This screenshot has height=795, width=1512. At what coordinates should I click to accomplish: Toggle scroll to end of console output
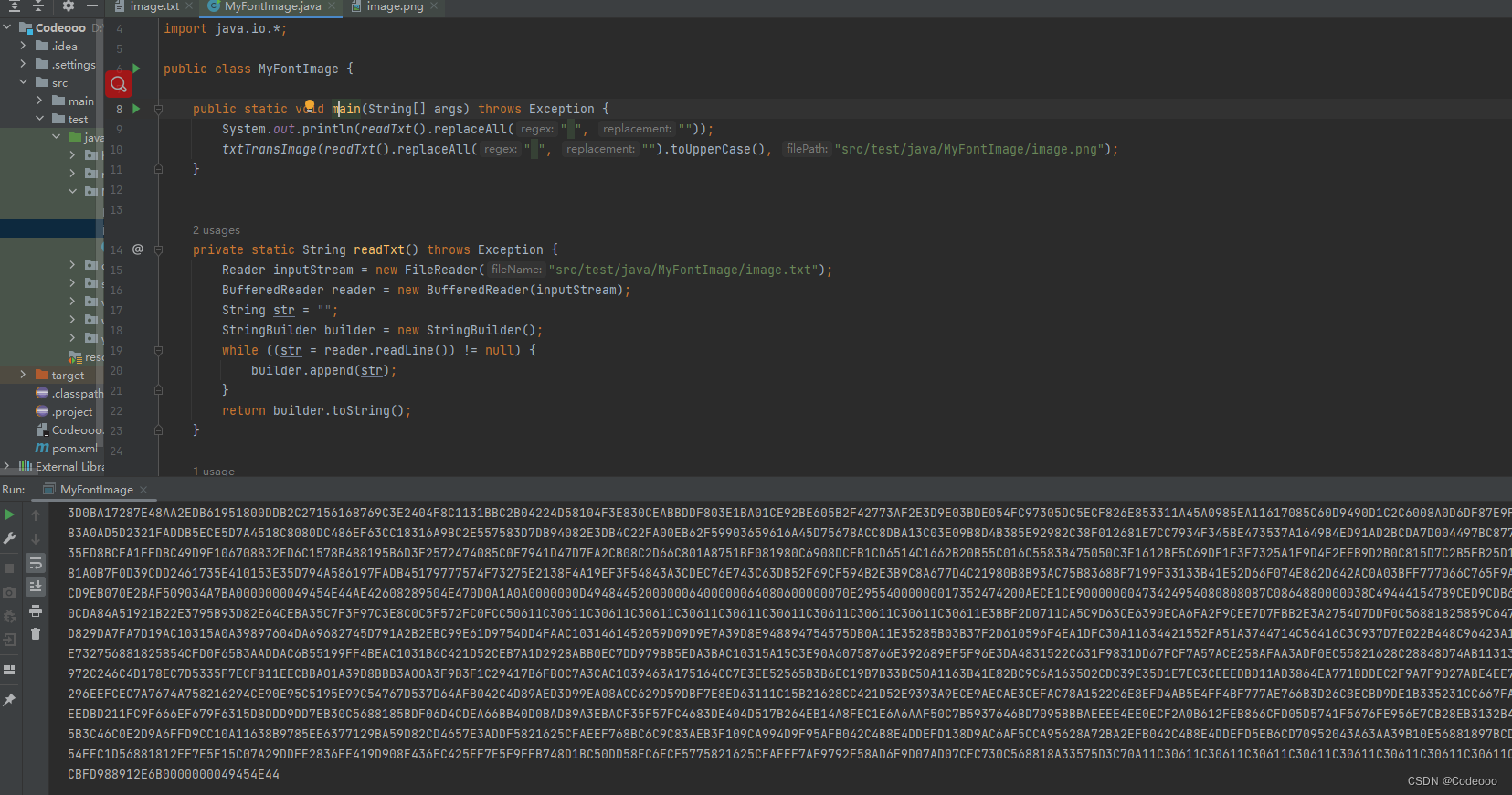click(36, 587)
